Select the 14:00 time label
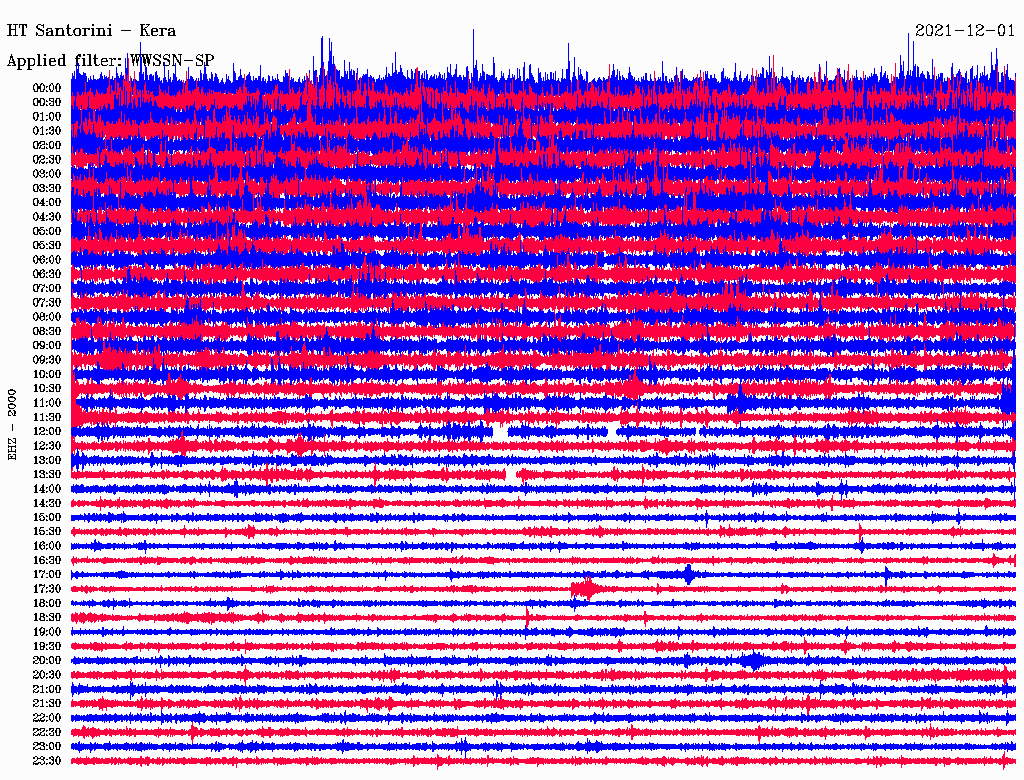 [47, 489]
